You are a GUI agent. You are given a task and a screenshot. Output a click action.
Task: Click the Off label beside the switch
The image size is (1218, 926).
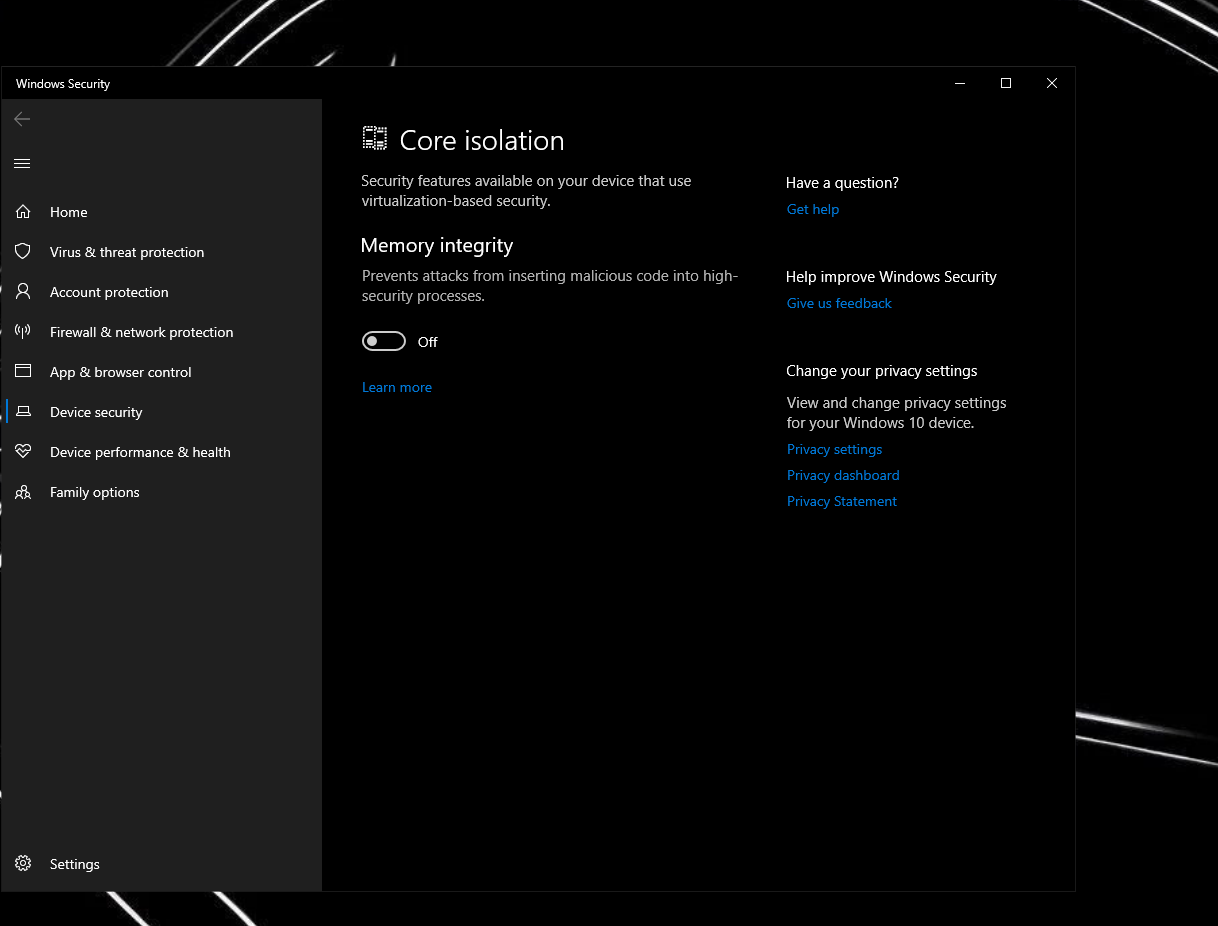(428, 342)
